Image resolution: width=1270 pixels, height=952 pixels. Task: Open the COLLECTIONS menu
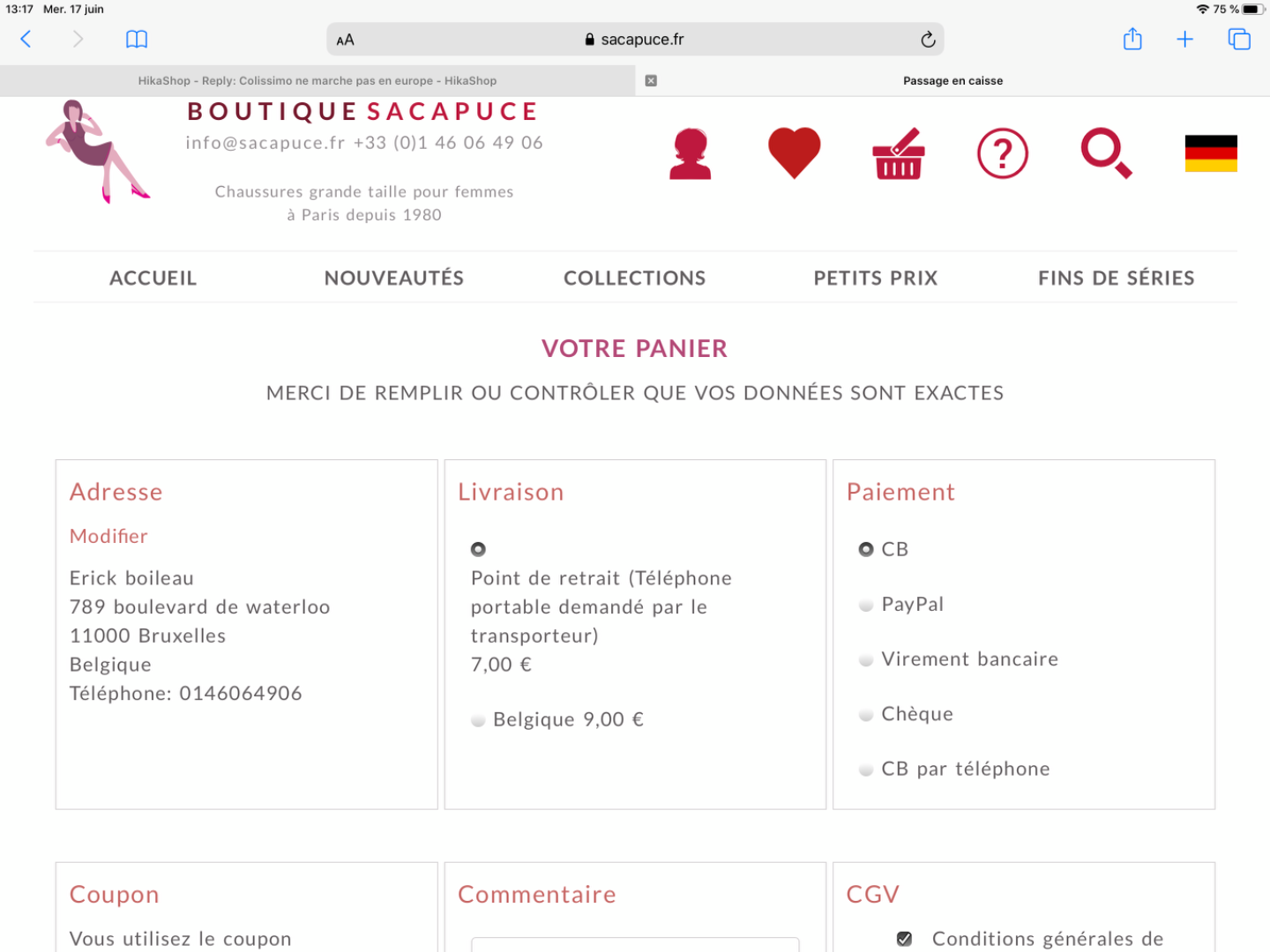pos(635,279)
